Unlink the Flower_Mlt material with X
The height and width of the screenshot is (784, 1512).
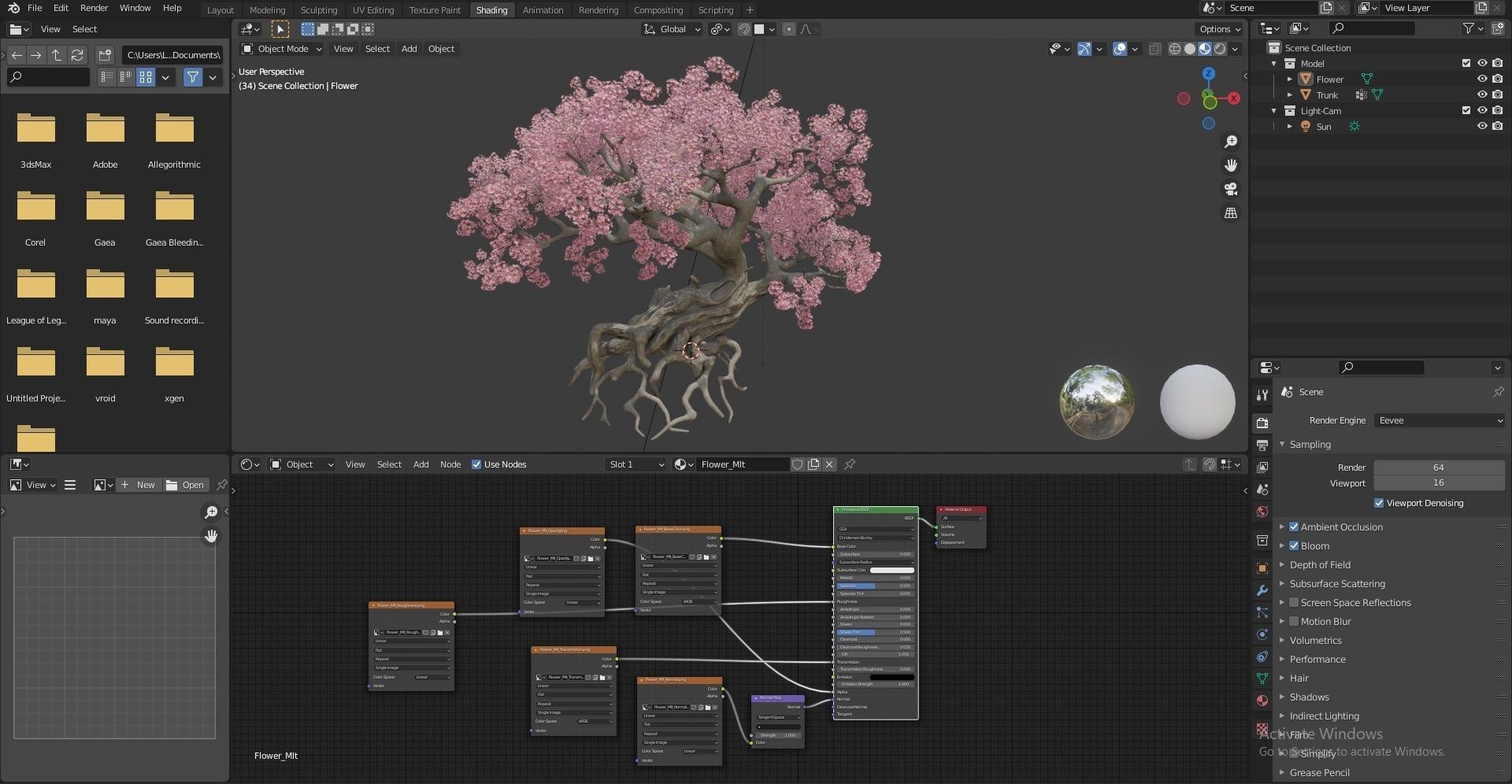point(829,464)
